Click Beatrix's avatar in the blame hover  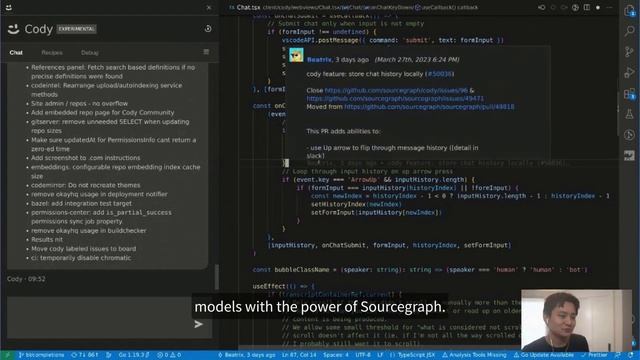pyautogui.click(x=296, y=55)
